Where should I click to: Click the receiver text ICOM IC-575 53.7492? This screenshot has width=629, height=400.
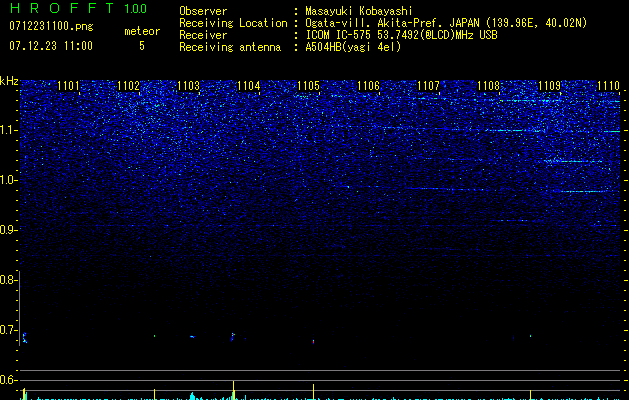[401, 35]
